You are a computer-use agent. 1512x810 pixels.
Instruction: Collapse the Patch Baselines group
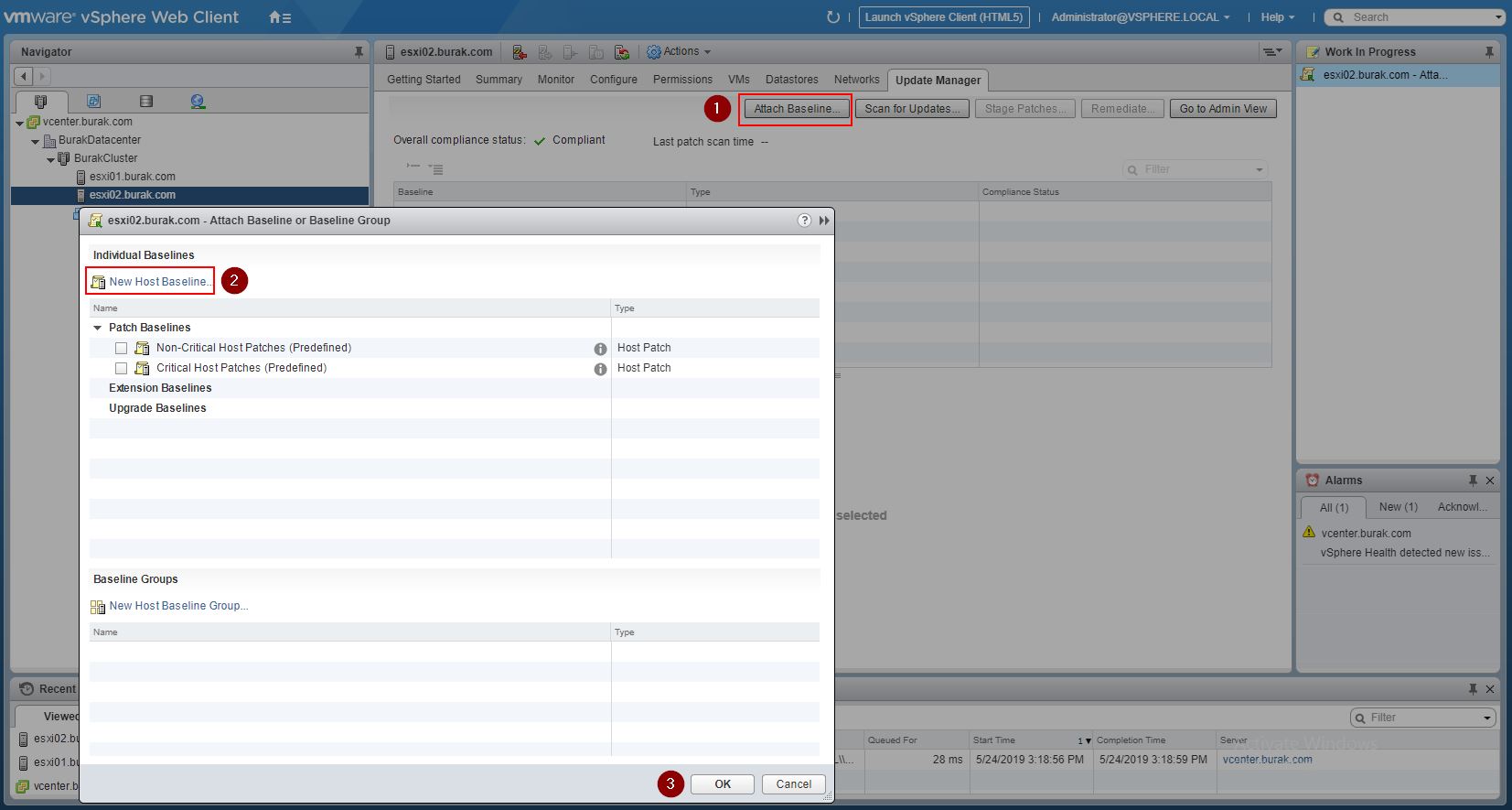[x=97, y=328]
